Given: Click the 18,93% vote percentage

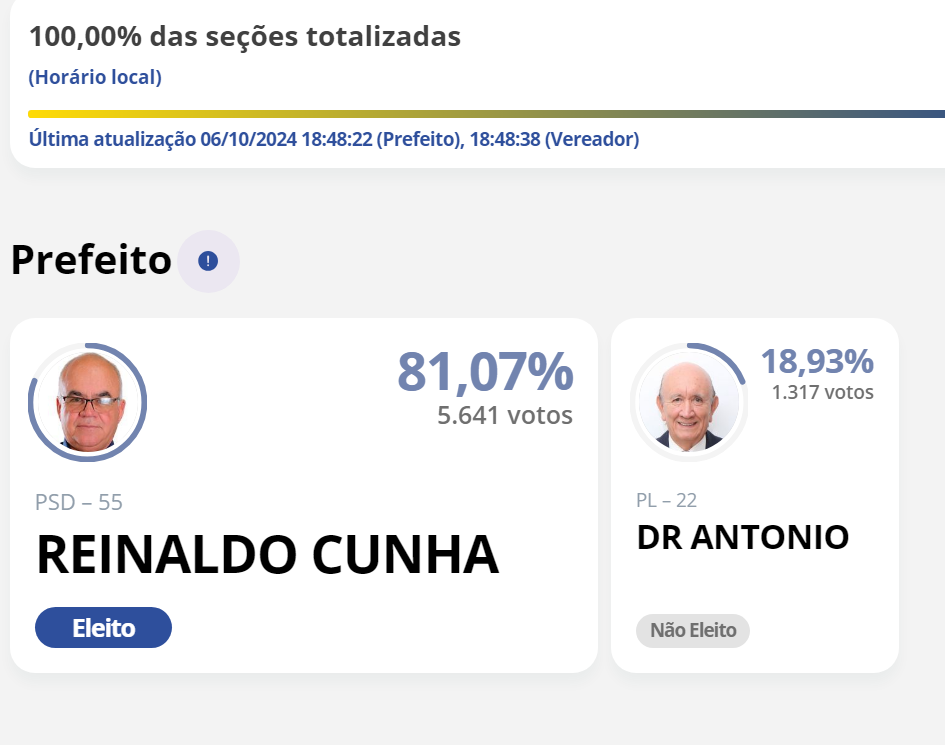Looking at the screenshot, I should (817, 361).
